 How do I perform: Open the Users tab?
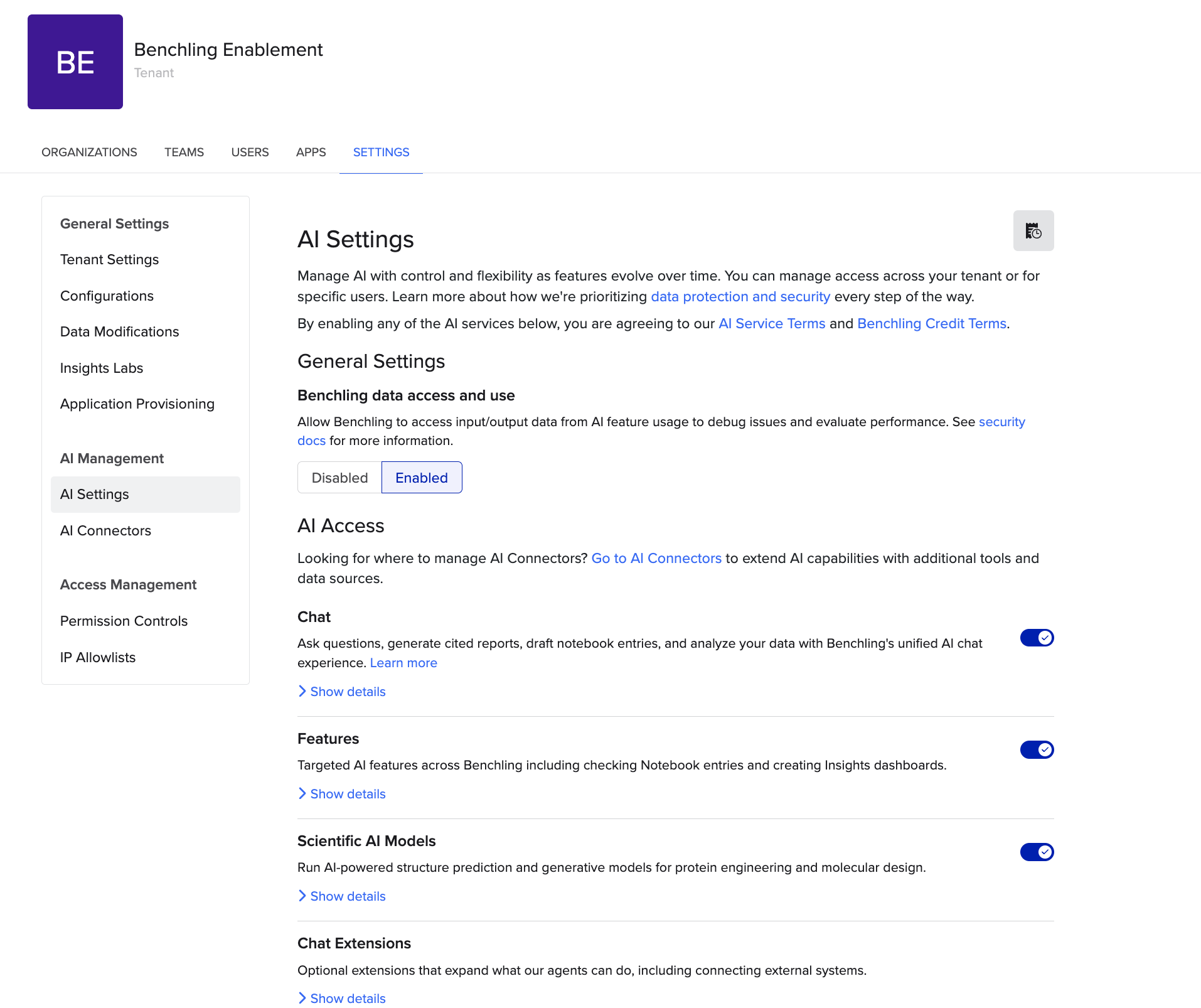pos(250,152)
